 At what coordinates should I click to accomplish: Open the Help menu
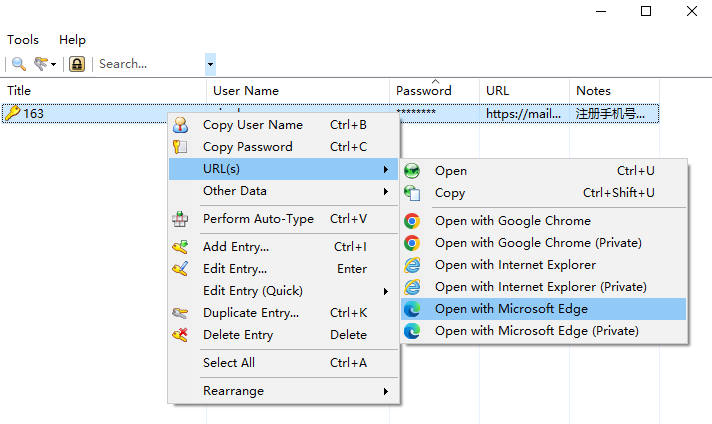point(72,40)
